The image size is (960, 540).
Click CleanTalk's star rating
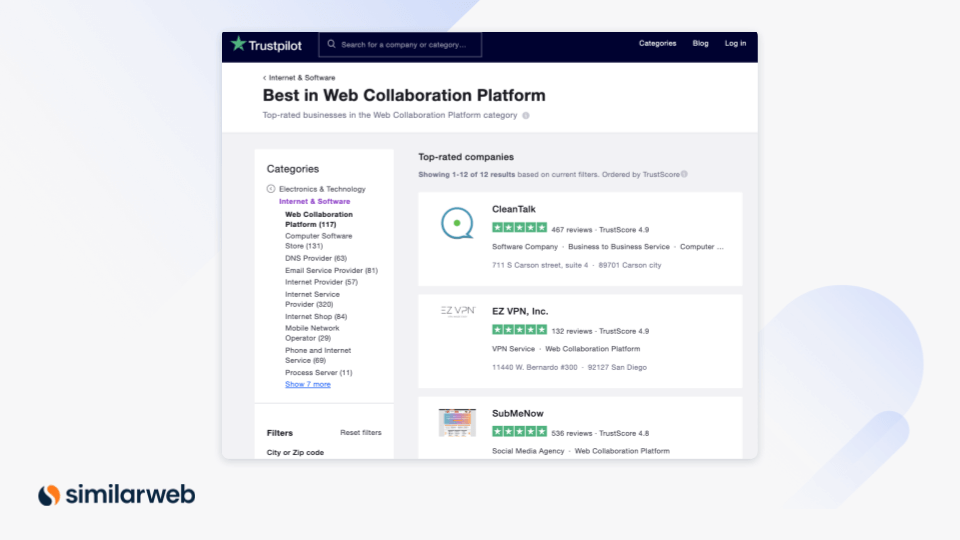point(519,228)
